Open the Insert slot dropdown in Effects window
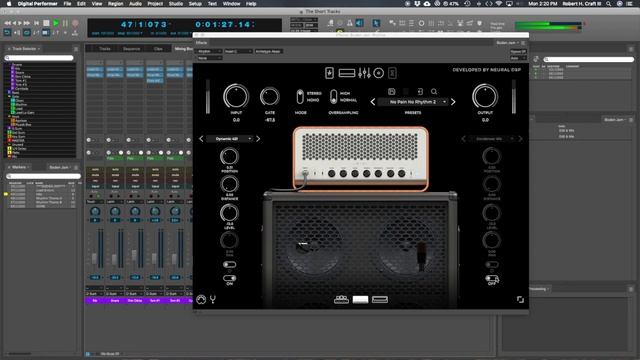Screen dimensions: 640x360 (x=238, y=51)
